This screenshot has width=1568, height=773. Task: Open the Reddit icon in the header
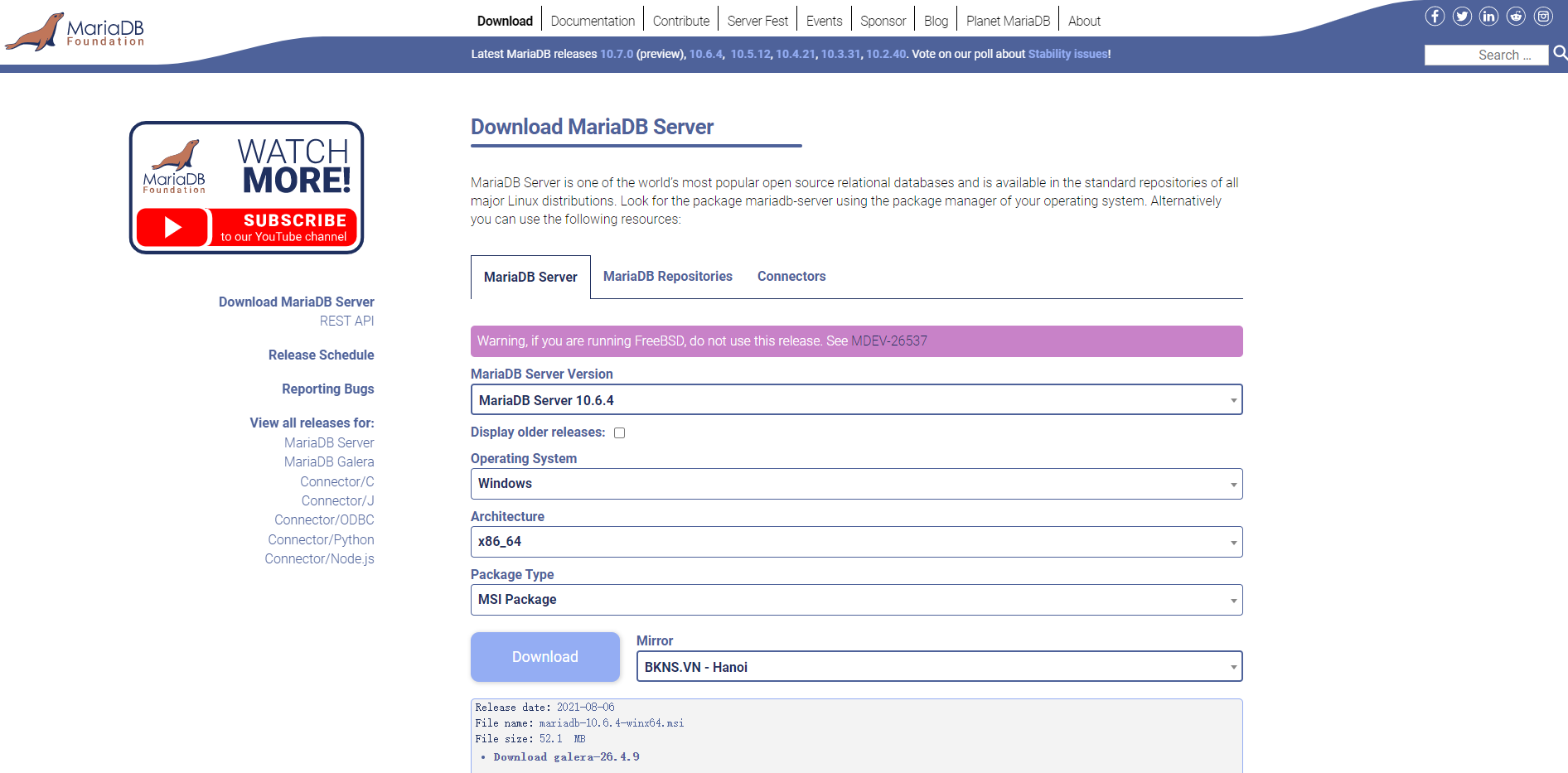coord(1517,16)
